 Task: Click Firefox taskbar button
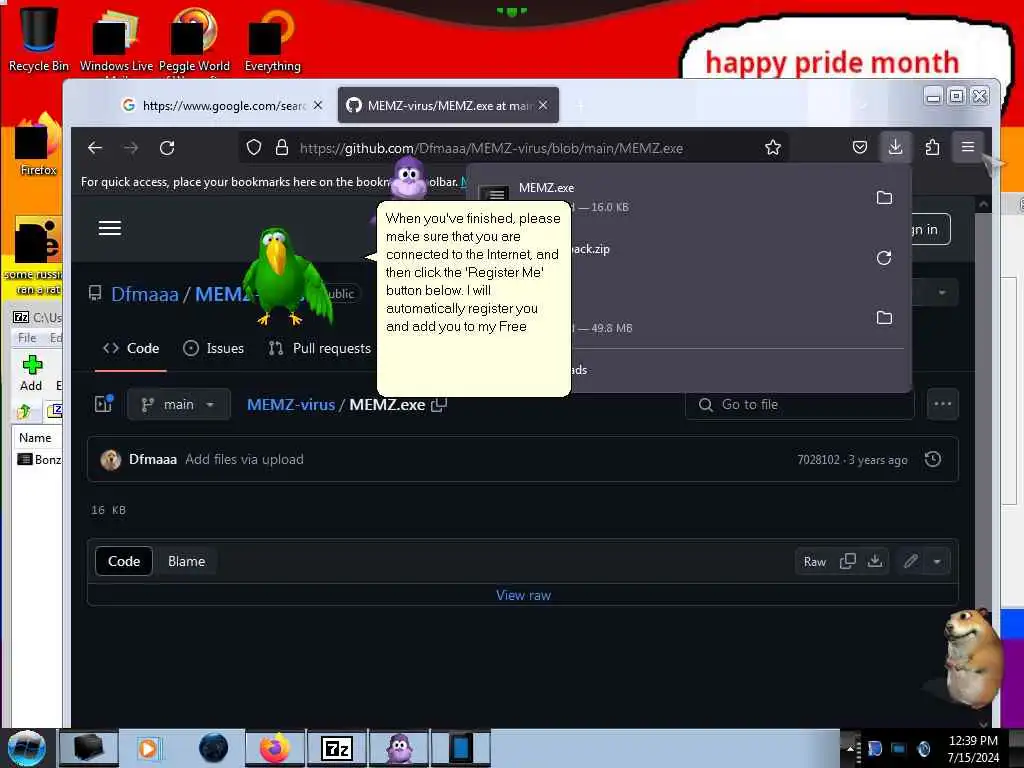tap(275, 748)
